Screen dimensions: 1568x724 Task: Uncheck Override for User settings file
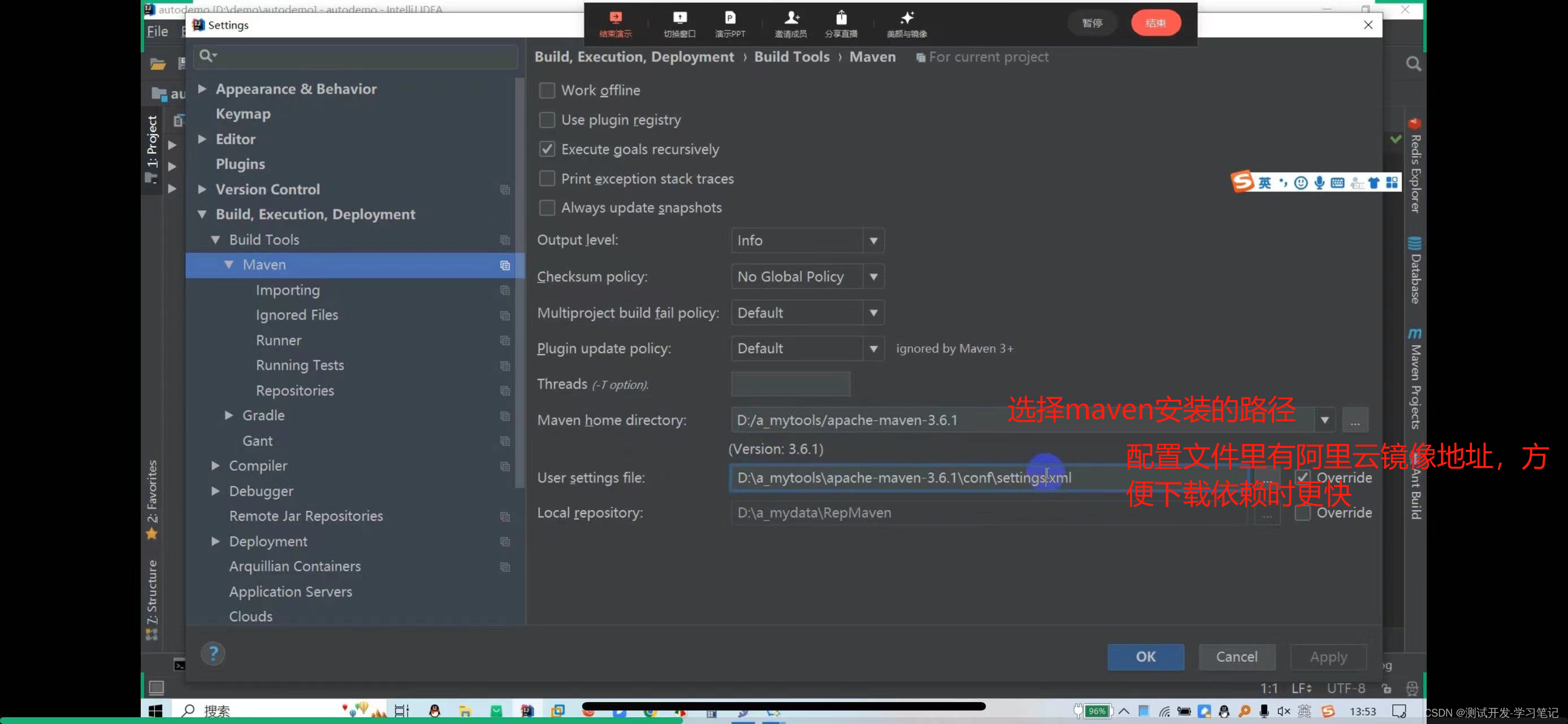point(1302,477)
